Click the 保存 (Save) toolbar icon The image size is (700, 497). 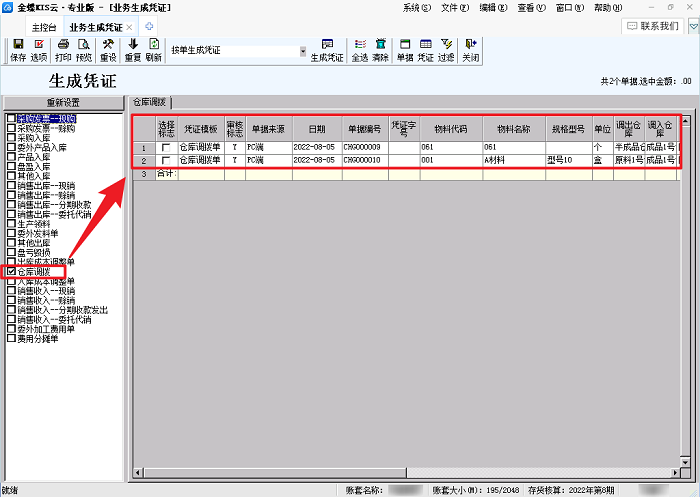(x=17, y=50)
